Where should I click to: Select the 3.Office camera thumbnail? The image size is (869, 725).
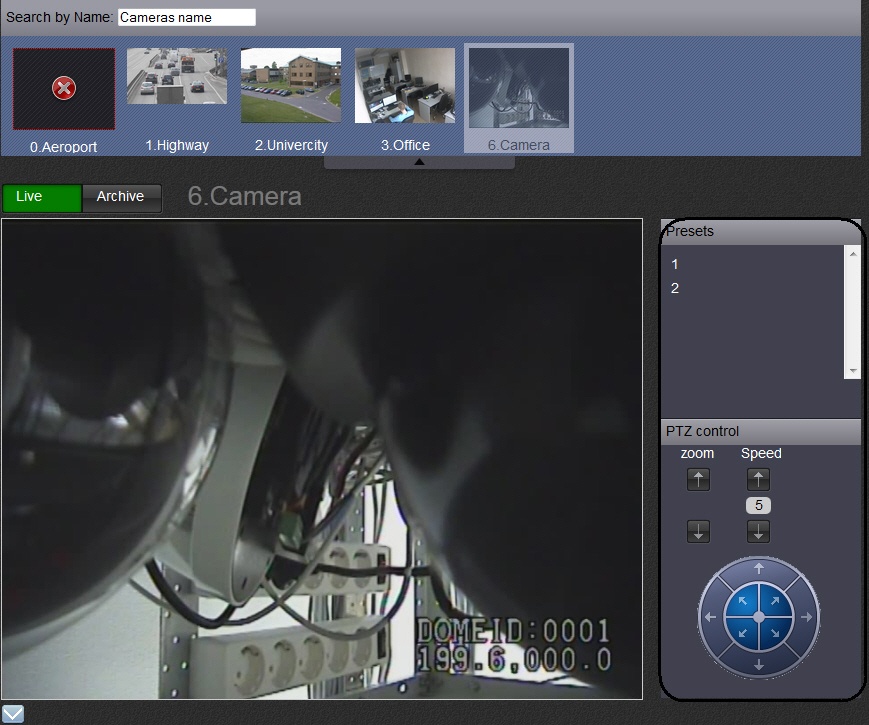pyautogui.click(x=405, y=85)
